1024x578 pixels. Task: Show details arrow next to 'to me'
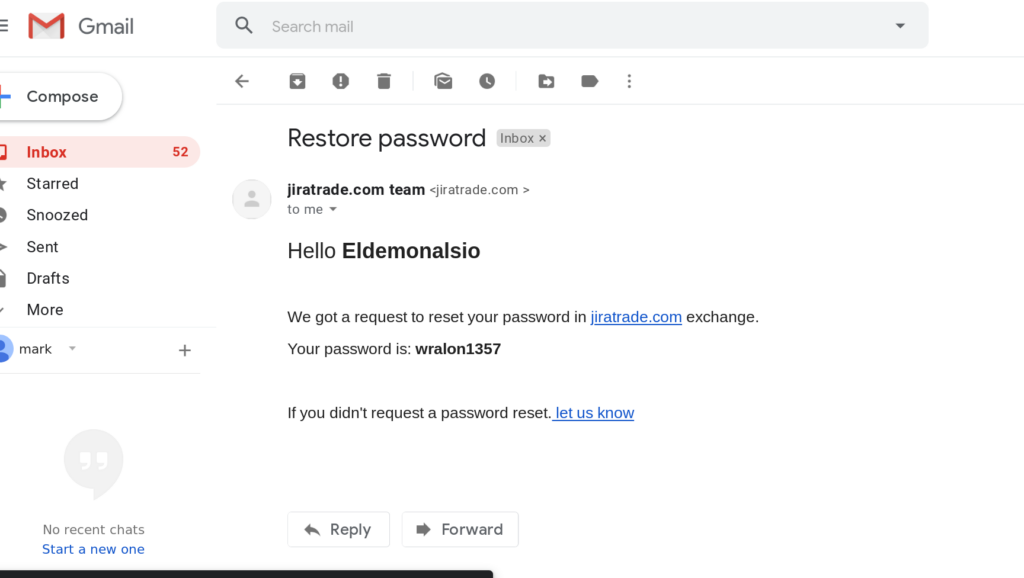point(333,209)
